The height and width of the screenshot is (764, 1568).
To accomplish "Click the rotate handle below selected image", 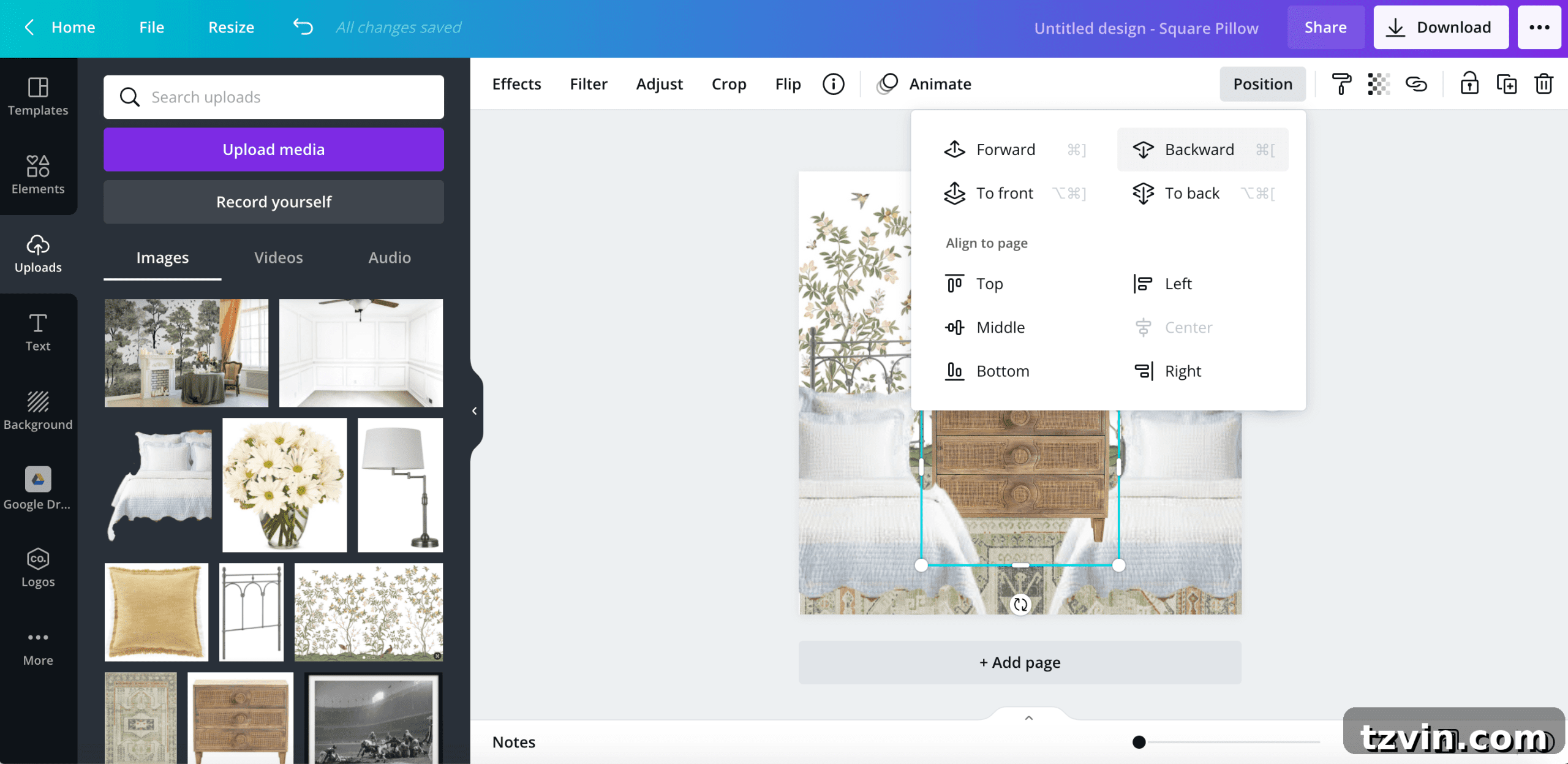I will point(1020,605).
